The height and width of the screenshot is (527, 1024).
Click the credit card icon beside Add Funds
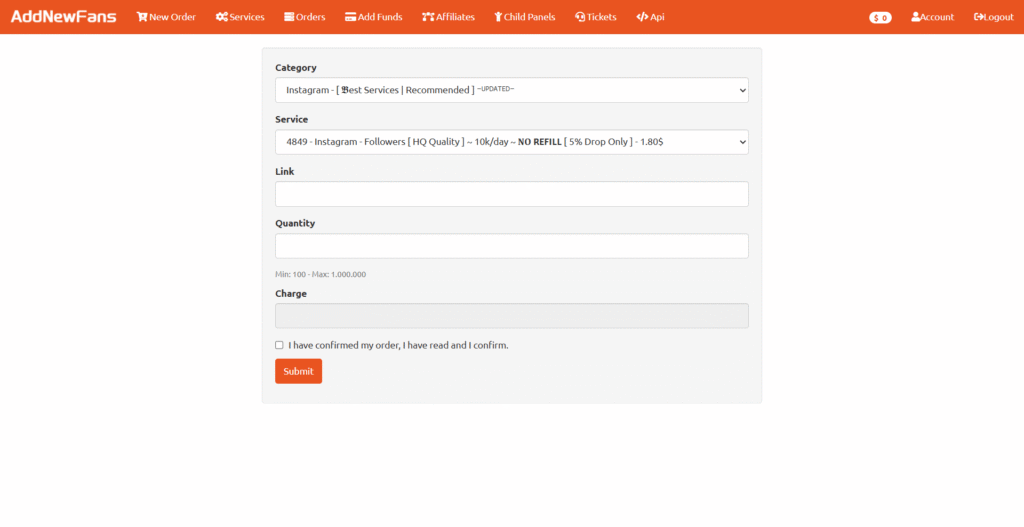point(350,17)
